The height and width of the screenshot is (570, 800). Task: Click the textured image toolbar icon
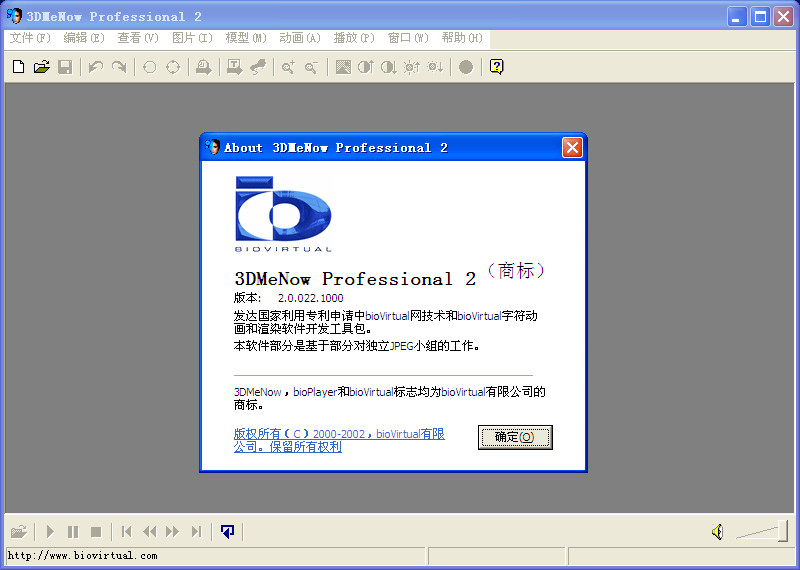(343, 67)
